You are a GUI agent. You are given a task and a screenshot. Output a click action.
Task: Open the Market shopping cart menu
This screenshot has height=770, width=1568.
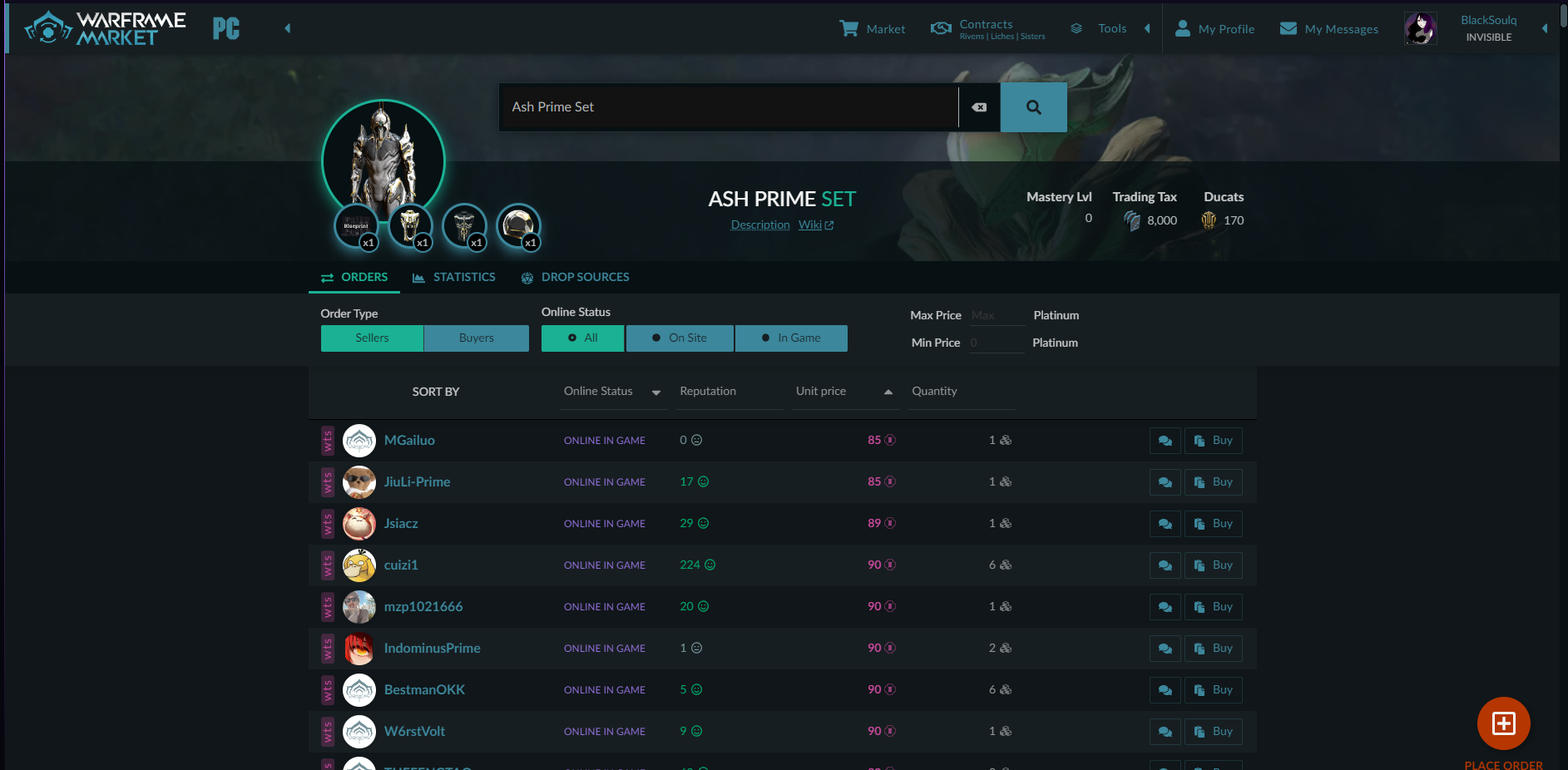click(872, 29)
